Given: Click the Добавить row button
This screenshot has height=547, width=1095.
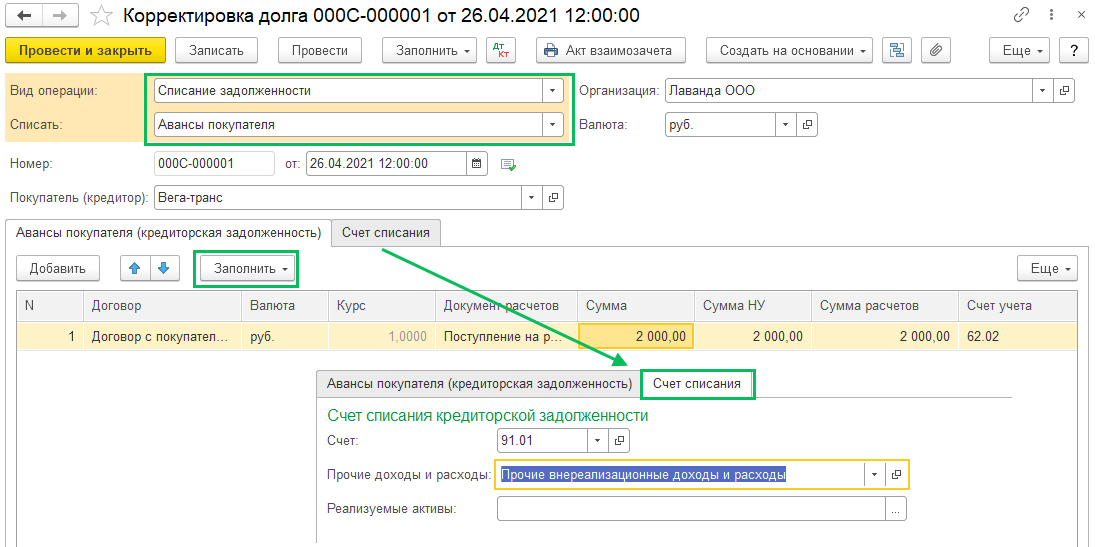Looking at the screenshot, I should [57, 269].
